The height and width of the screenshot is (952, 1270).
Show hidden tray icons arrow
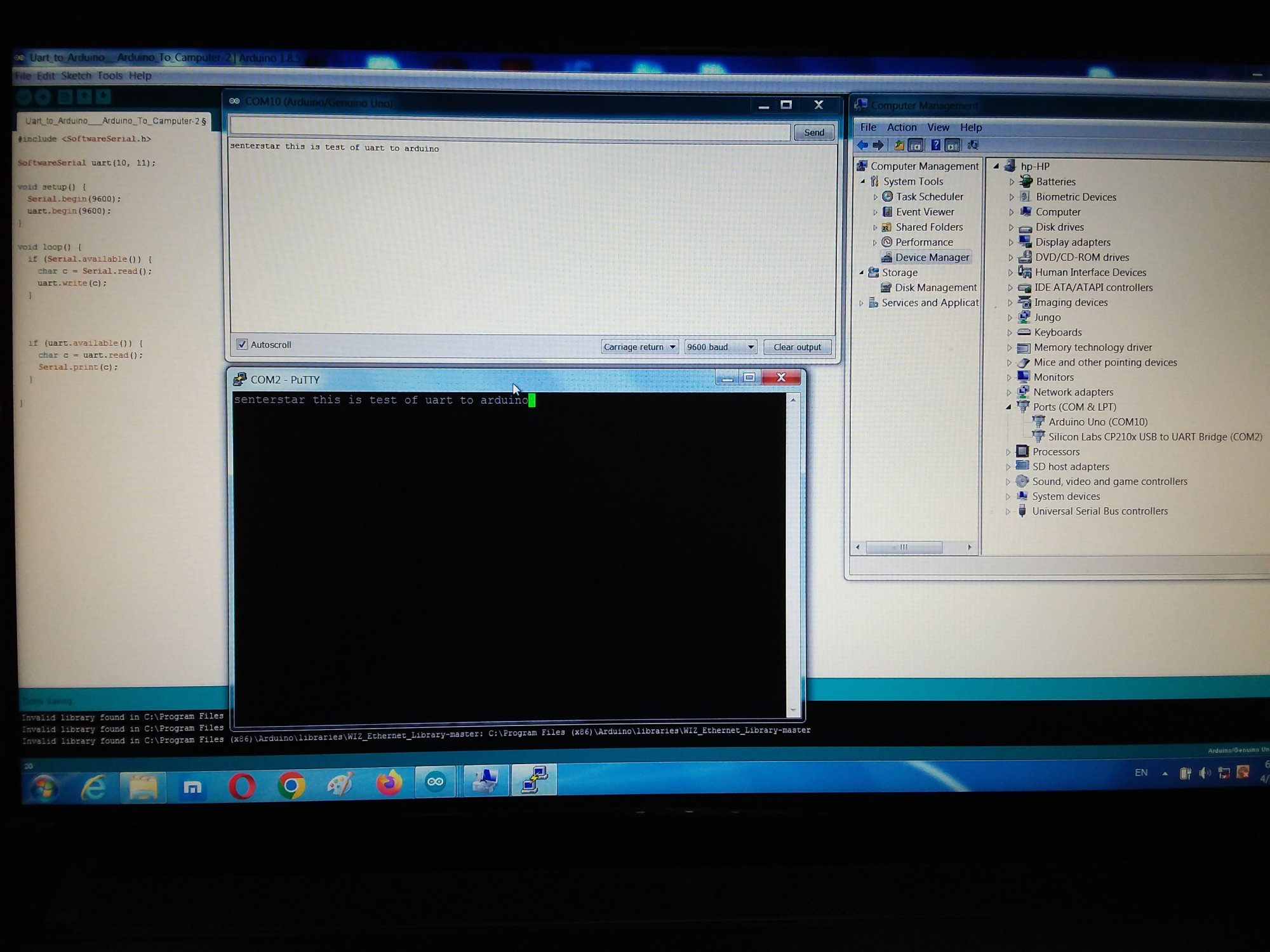pos(1165,774)
